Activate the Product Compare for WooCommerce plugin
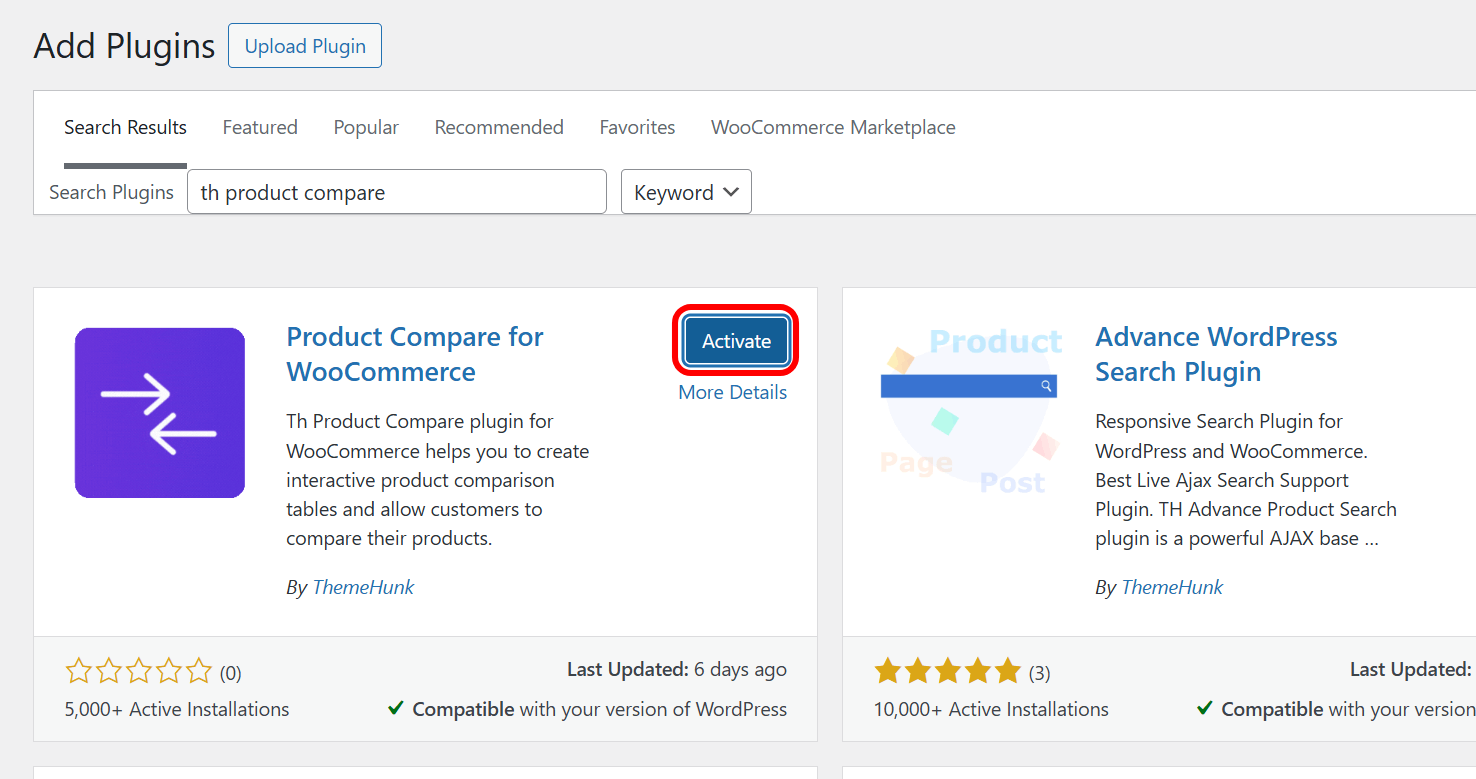Viewport: 1476px width, 779px height. (736, 341)
